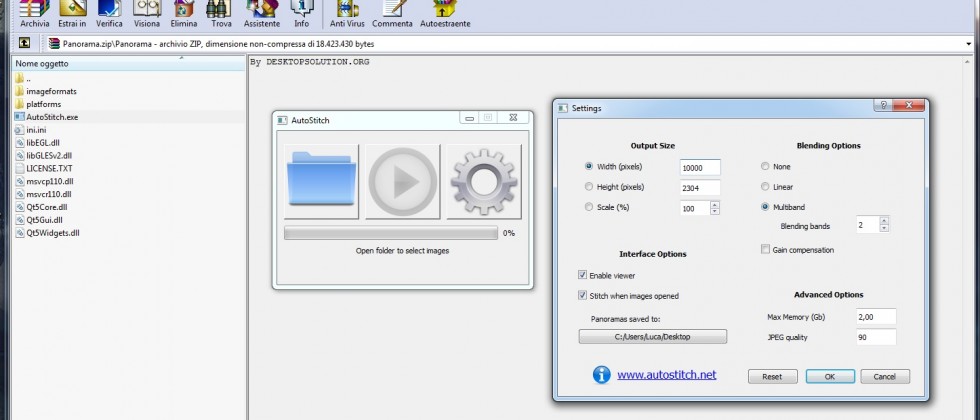Click the Verifica toolbar icon
The height and width of the screenshot is (420, 980).
point(110,12)
